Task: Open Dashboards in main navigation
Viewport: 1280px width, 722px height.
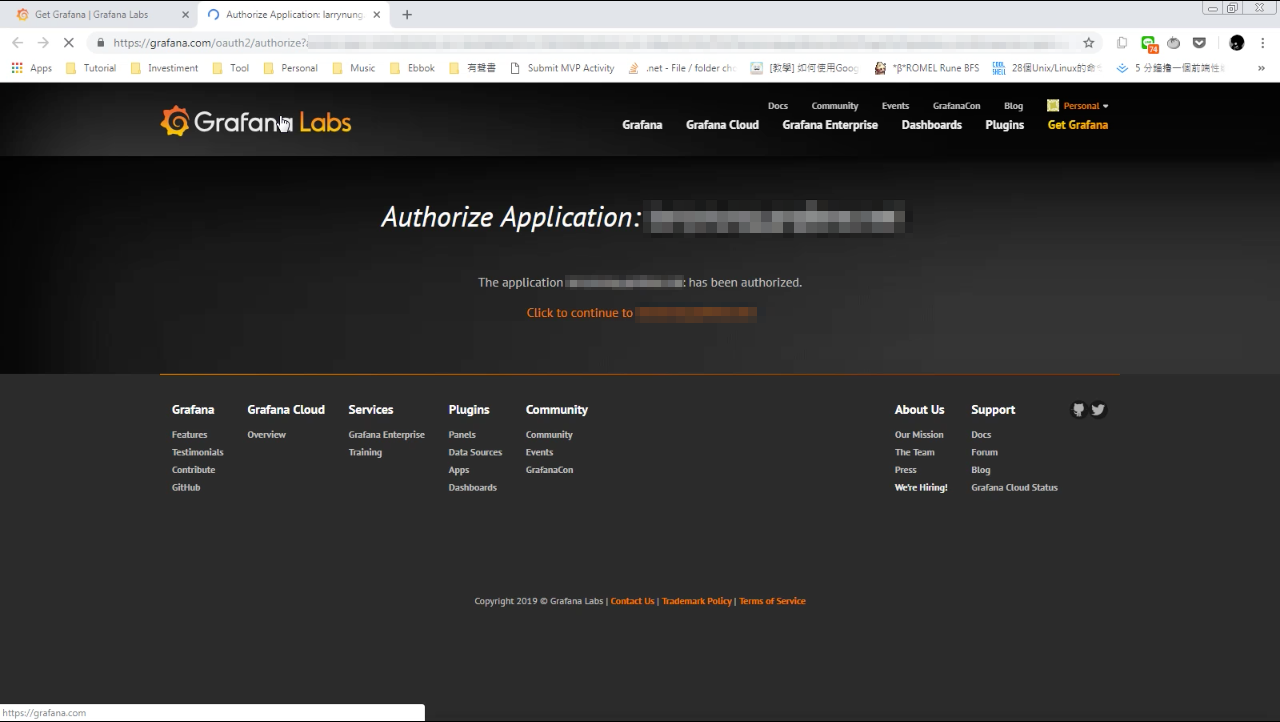Action: [932, 125]
